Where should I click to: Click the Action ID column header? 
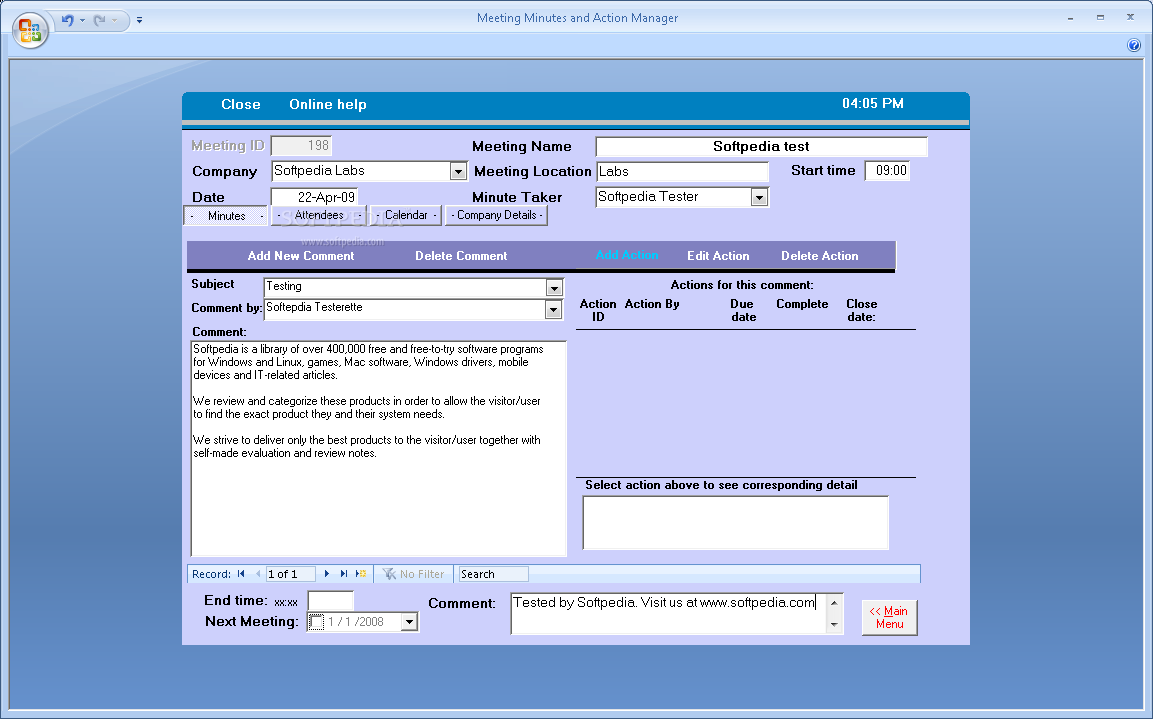coord(598,310)
